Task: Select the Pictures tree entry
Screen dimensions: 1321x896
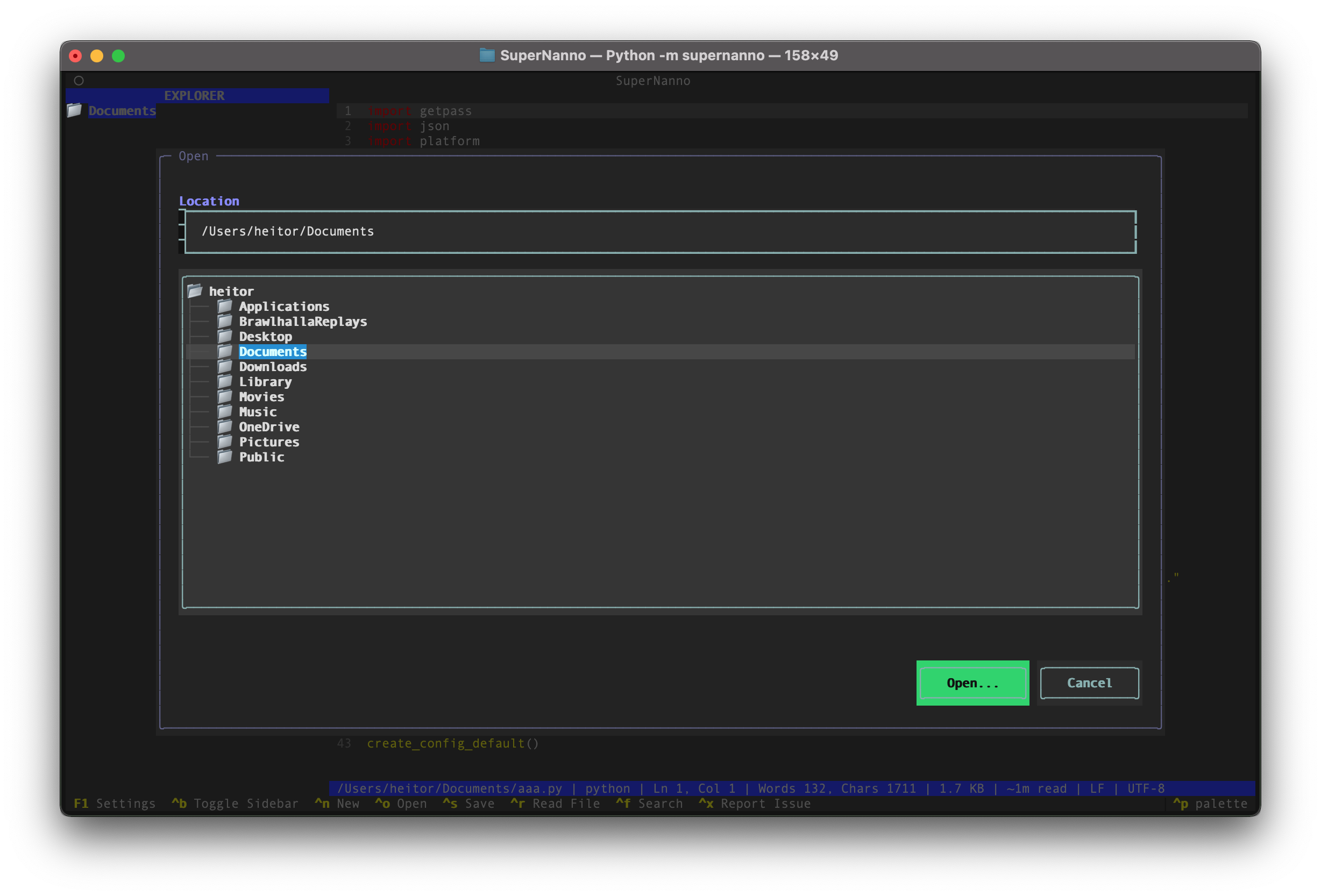Action: coord(269,442)
